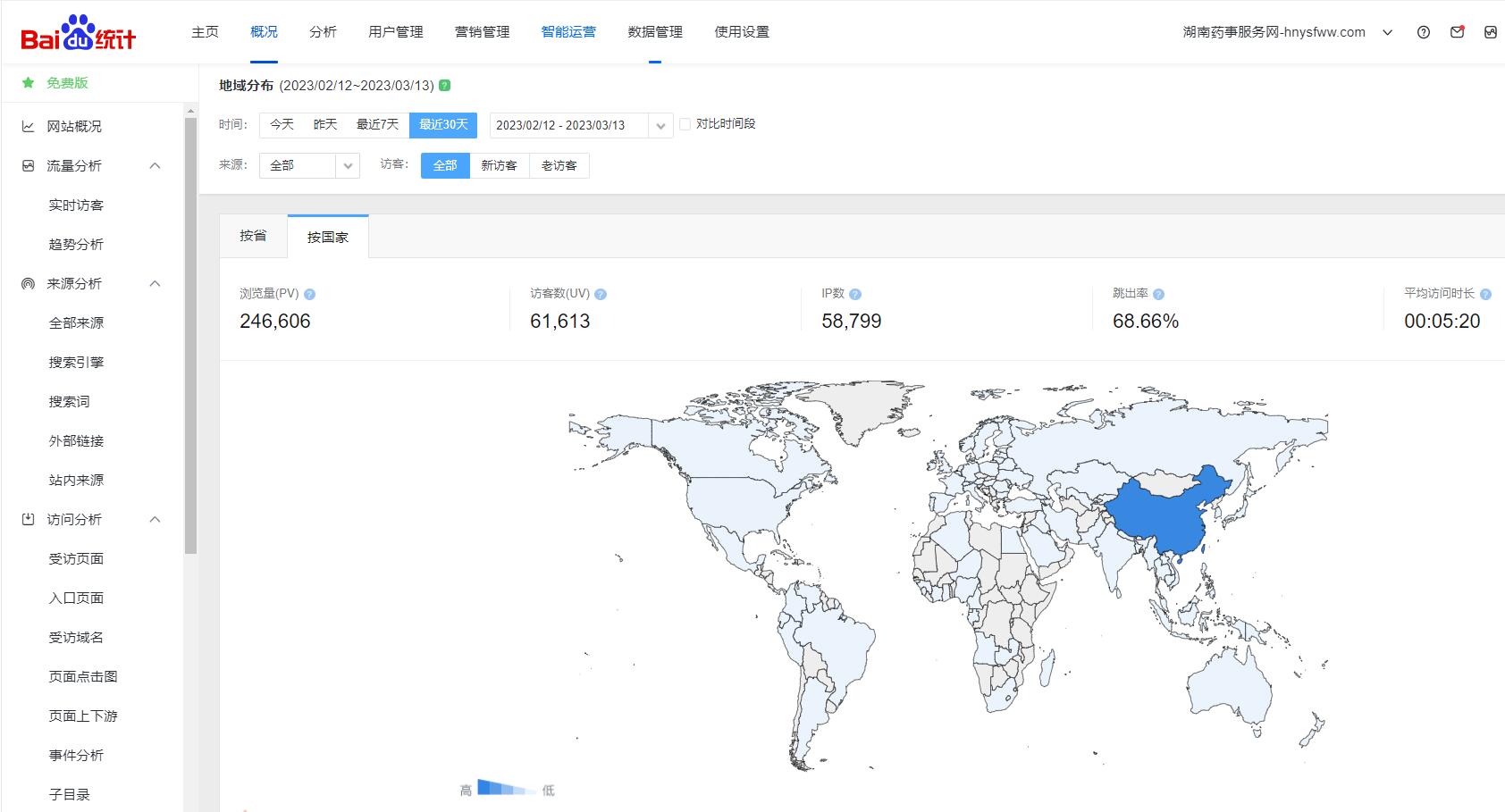1505x812 pixels.
Task: Open the 智能运营 top menu
Action: coord(568,32)
